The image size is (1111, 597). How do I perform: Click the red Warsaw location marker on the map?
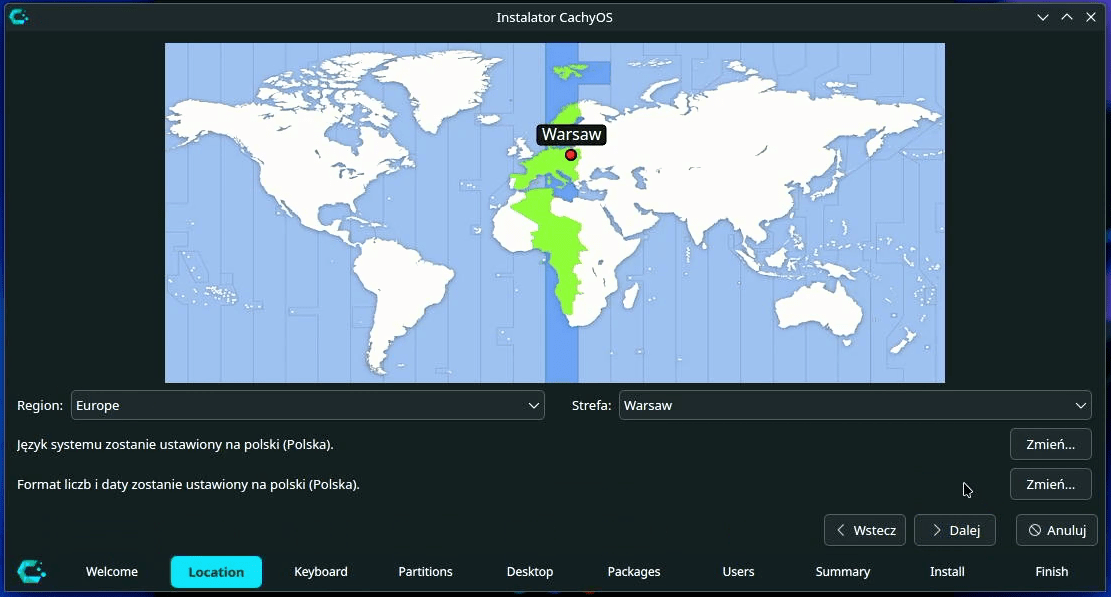pos(570,155)
